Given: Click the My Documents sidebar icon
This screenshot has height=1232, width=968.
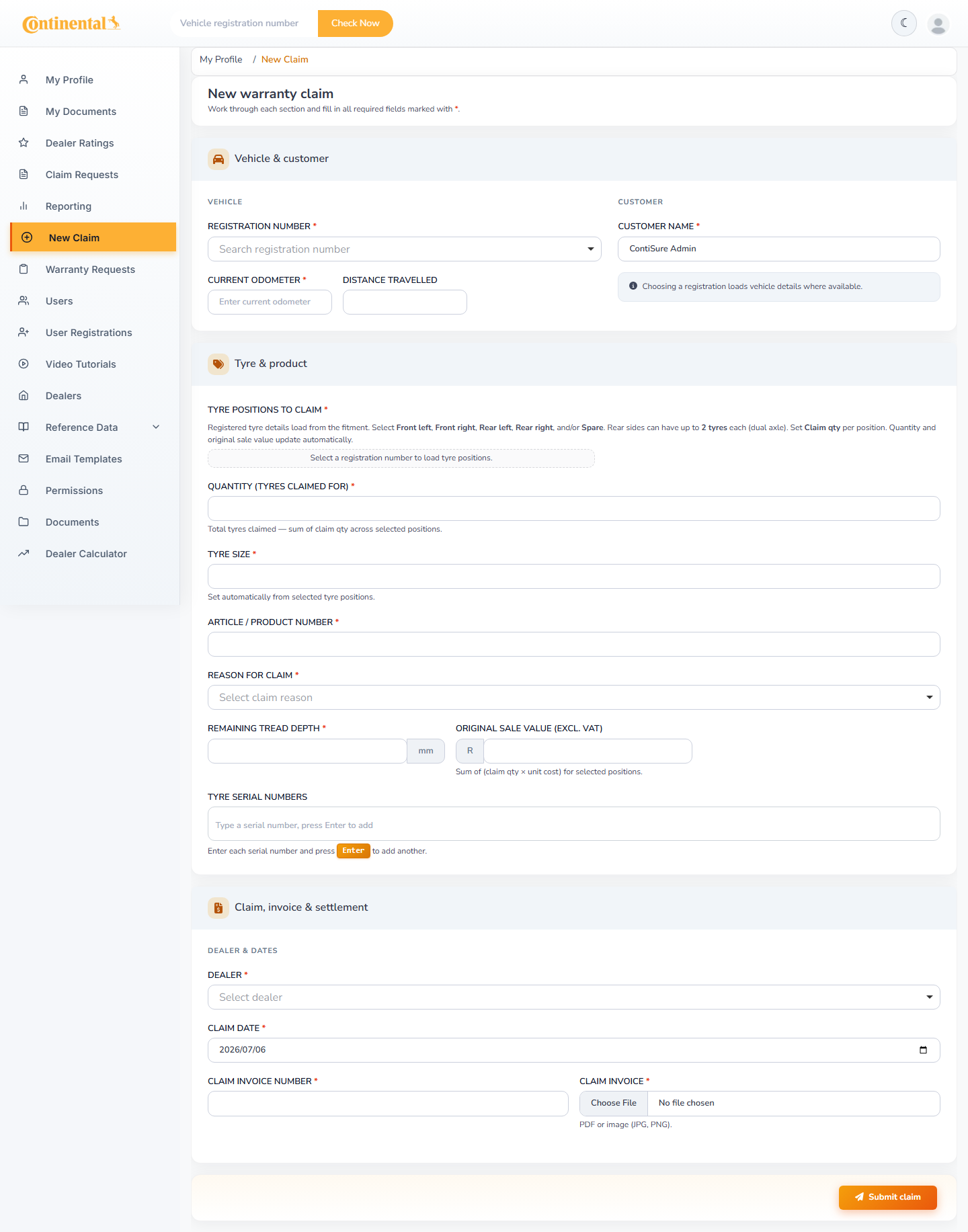Looking at the screenshot, I should click(24, 111).
